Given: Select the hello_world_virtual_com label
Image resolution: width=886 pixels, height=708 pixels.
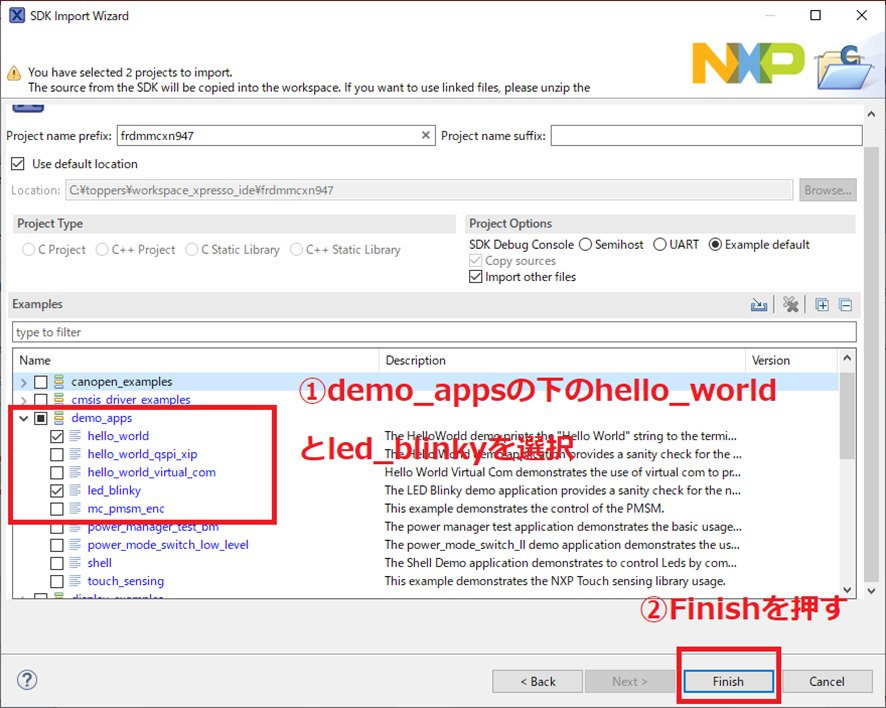Looking at the screenshot, I should pos(151,472).
